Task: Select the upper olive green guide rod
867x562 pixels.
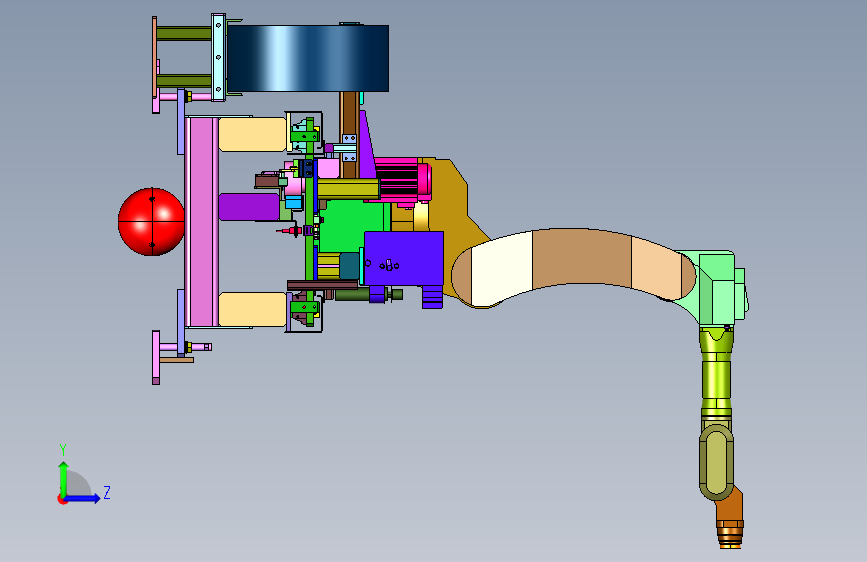Action: tap(184, 34)
